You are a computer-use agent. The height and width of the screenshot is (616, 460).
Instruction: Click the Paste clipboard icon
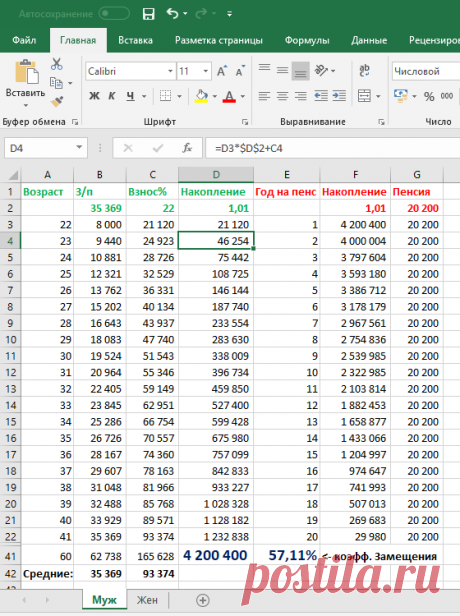coord(26,72)
